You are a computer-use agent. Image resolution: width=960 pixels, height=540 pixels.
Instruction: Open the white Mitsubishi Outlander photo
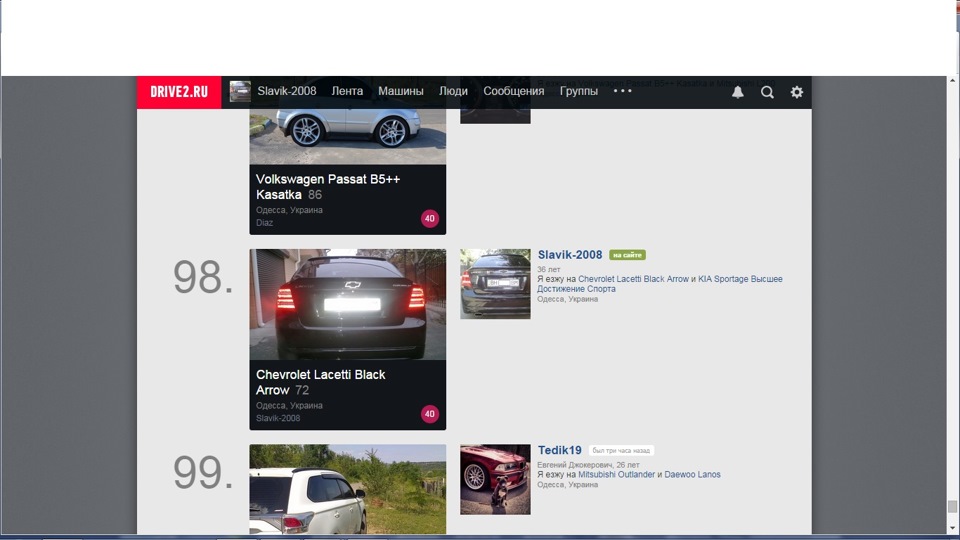tap(348, 489)
